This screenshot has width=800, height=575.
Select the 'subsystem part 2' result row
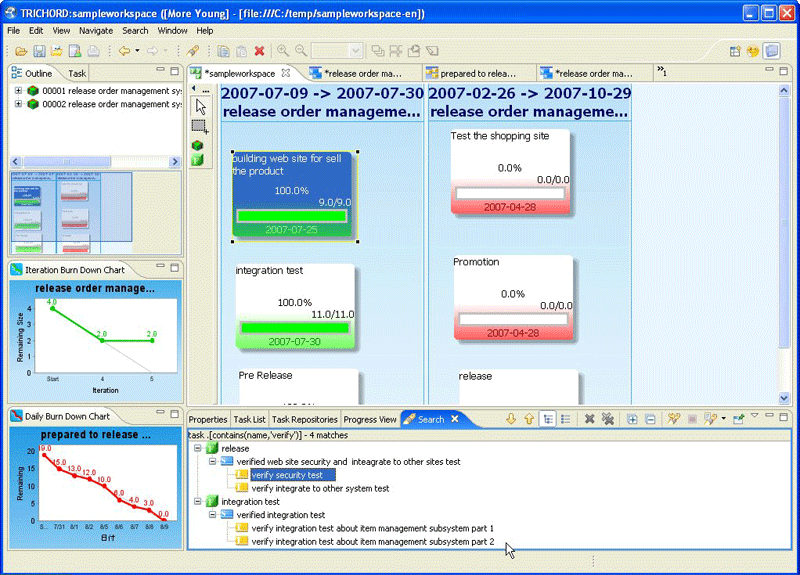pyautogui.click(x=372, y=541)
